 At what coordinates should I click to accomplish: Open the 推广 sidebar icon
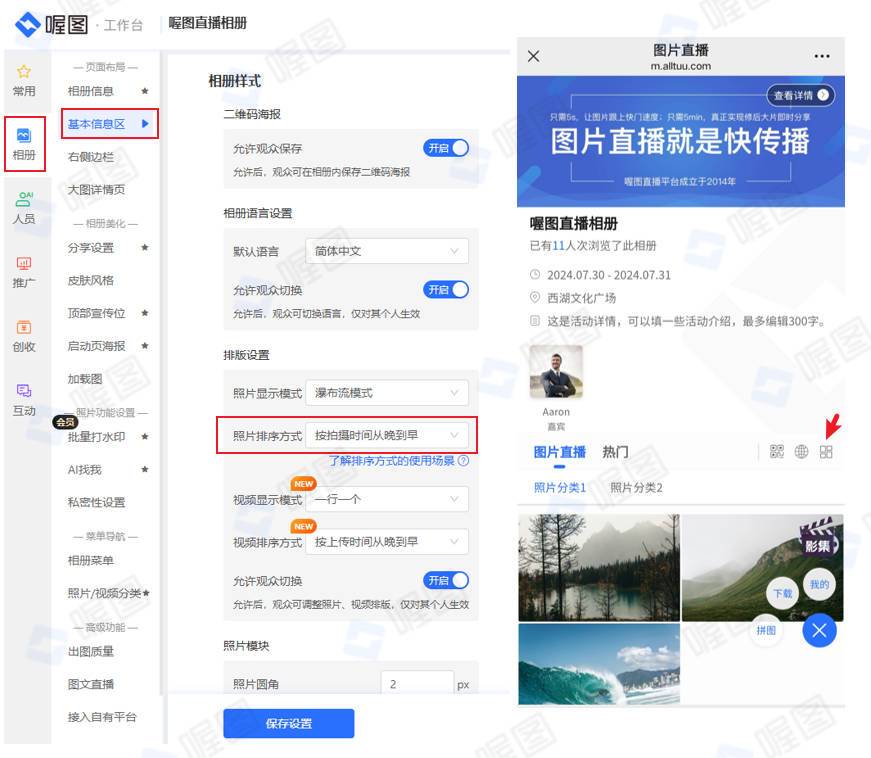(x=24, y=263)
